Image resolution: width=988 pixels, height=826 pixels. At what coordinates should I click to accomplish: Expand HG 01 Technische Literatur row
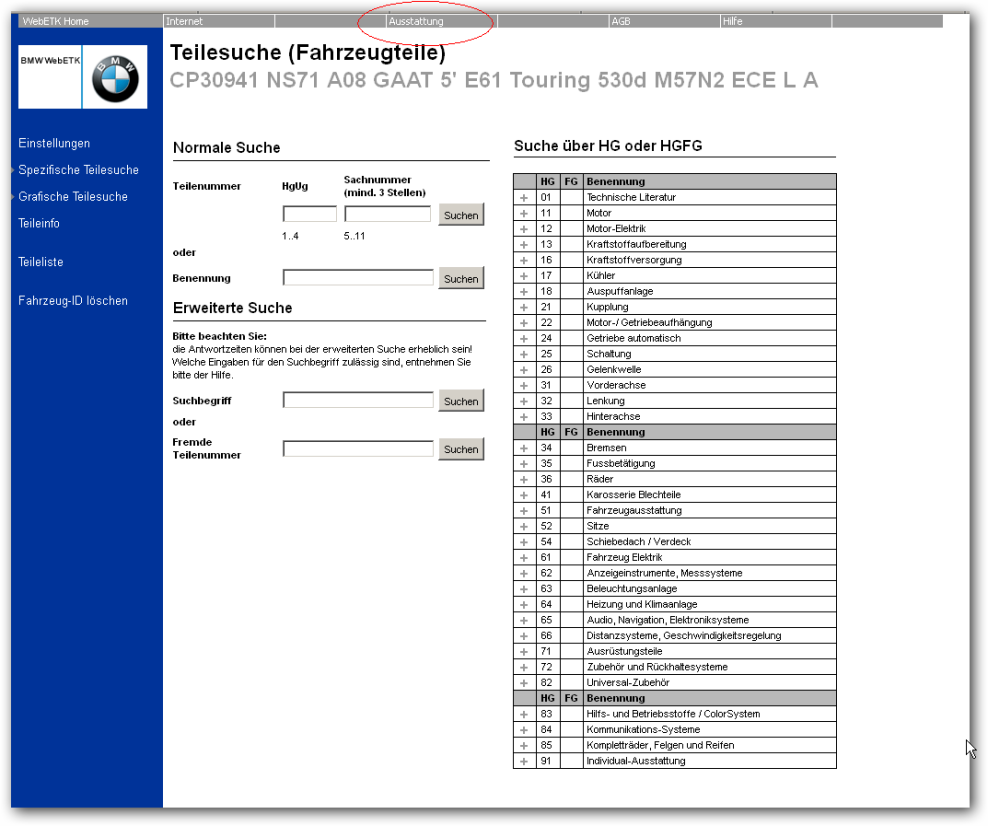coord(524,198)
